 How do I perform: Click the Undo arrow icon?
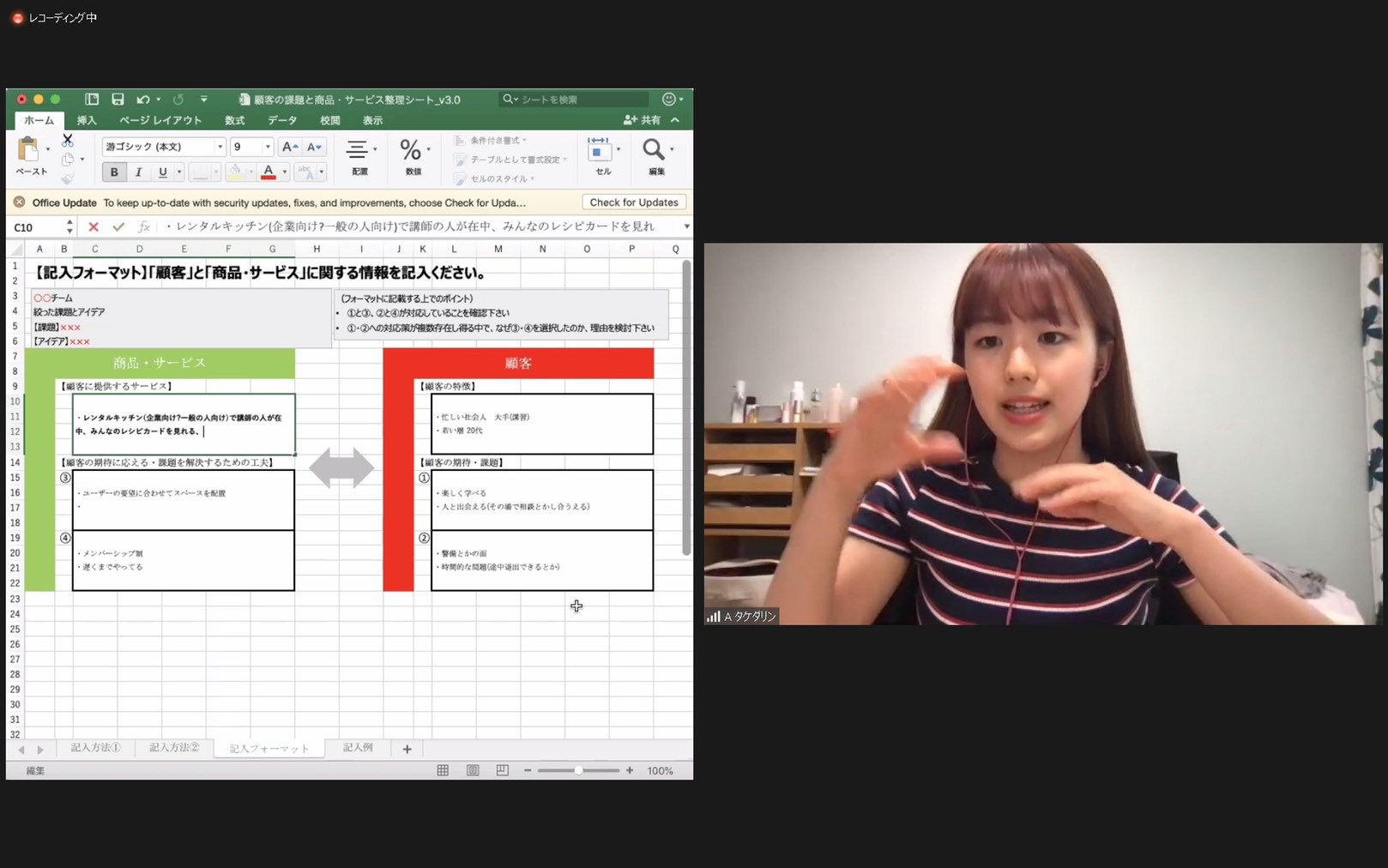(142, 99)
